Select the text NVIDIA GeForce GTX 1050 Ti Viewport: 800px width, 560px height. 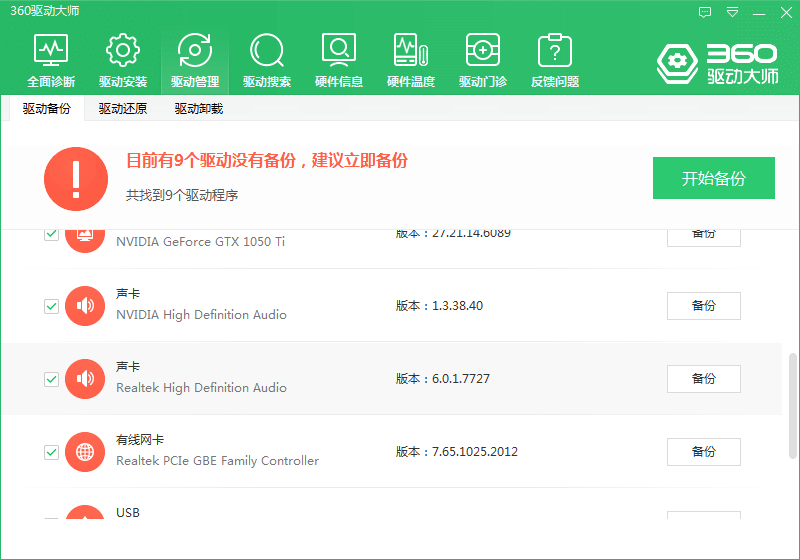201,241
